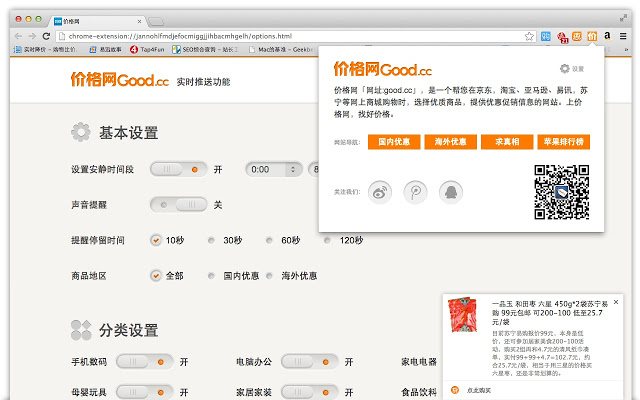Click the 价格网 extension toolbar icon
This screenshot has height=400, width=640.
(592, 36)
